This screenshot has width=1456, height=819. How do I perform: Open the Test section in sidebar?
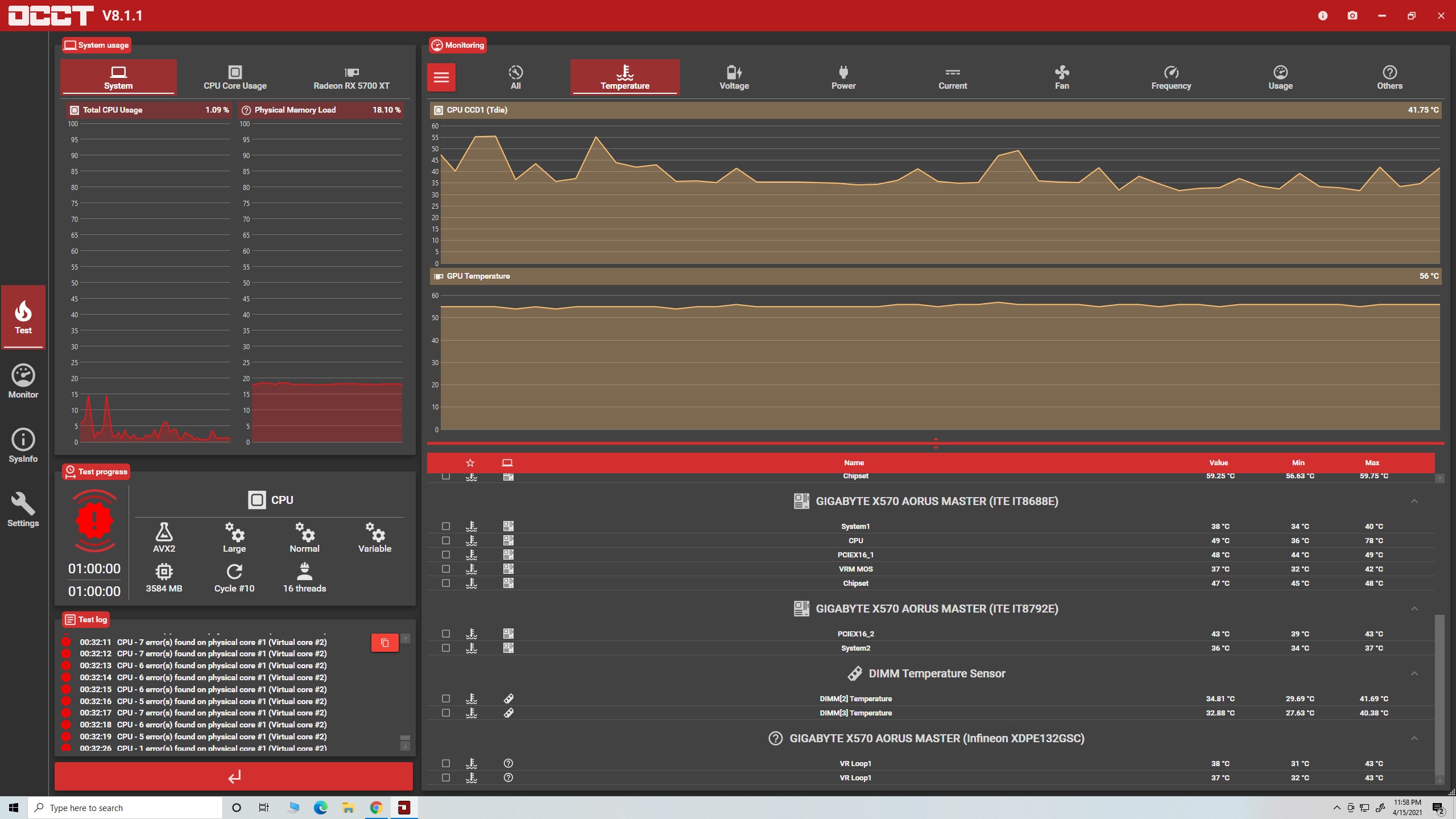[23, 317]
